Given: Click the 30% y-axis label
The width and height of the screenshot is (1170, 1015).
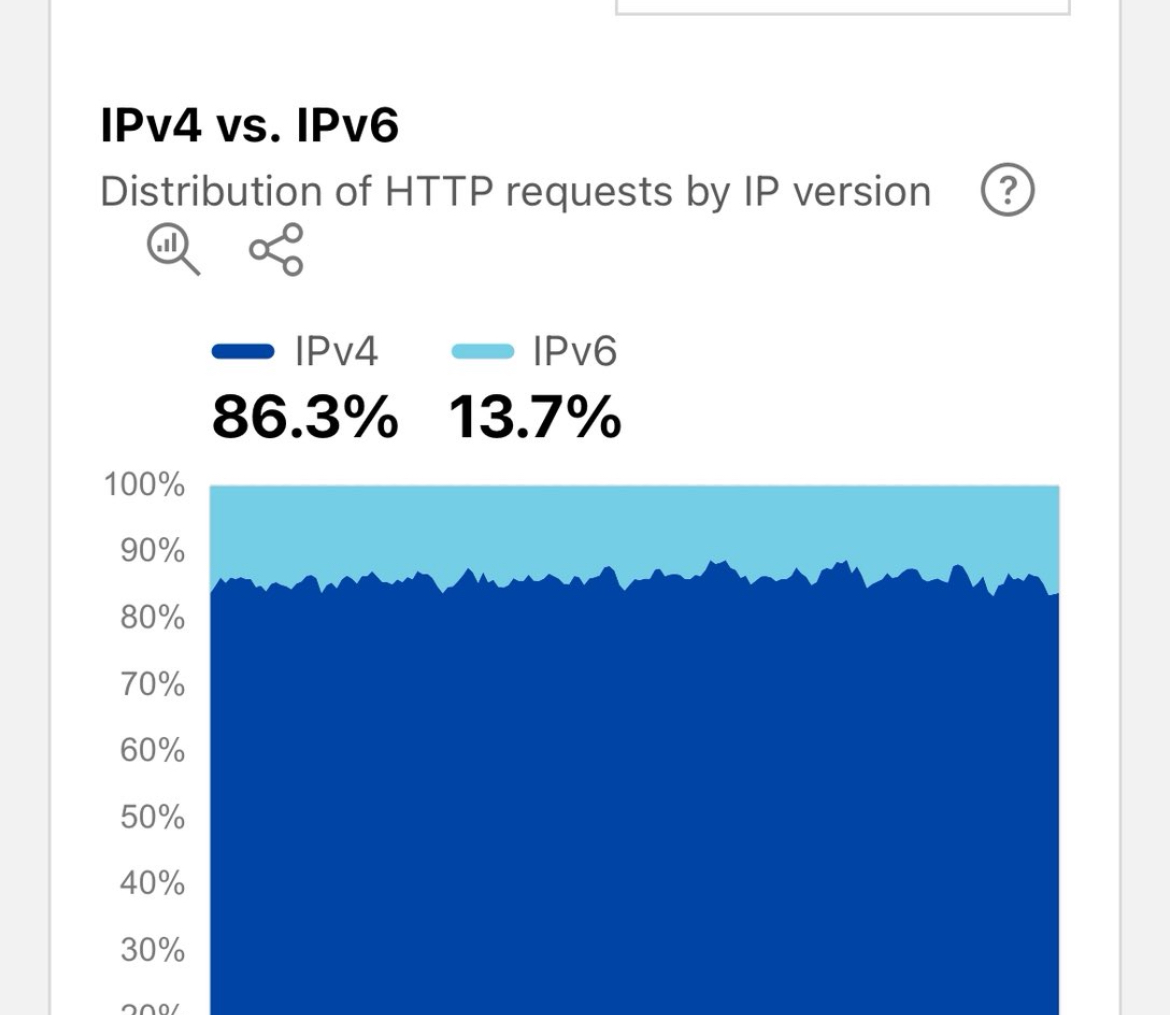Looking at the screenshot, I should click(x=152, y=949).
